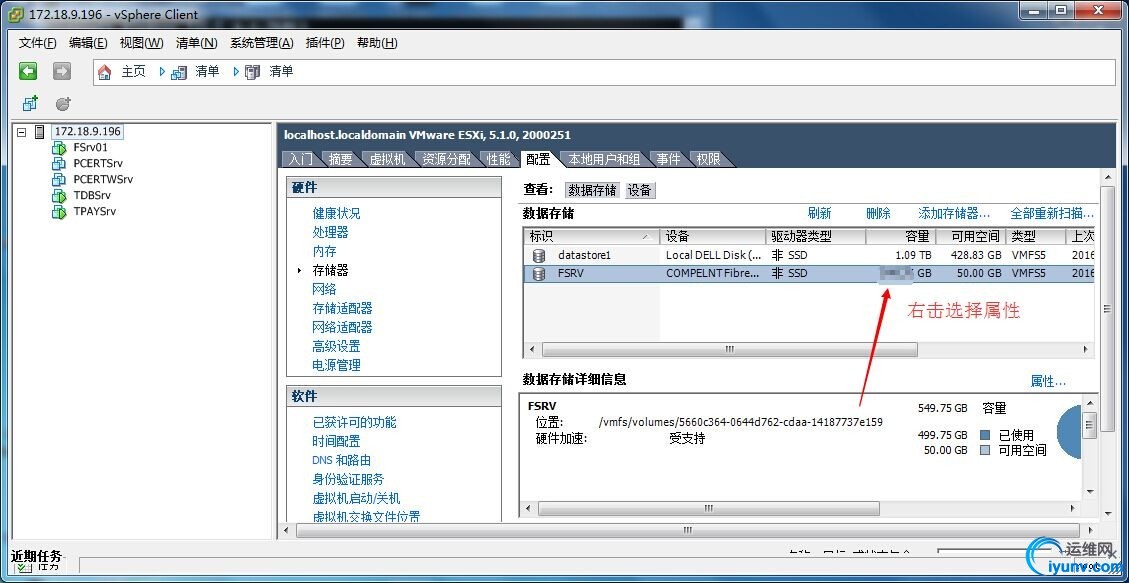Click the datastore1 disk icon
This screenshot has width=1129, height=583.
click(x=539, y=256)
